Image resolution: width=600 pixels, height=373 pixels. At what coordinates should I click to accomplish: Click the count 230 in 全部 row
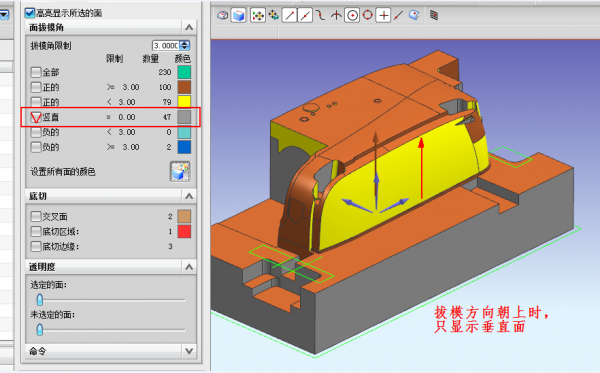[x=165, y=72]
